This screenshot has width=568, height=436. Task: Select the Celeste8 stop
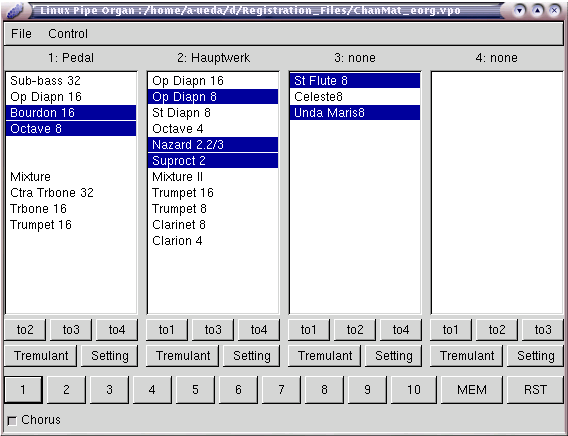355,97
